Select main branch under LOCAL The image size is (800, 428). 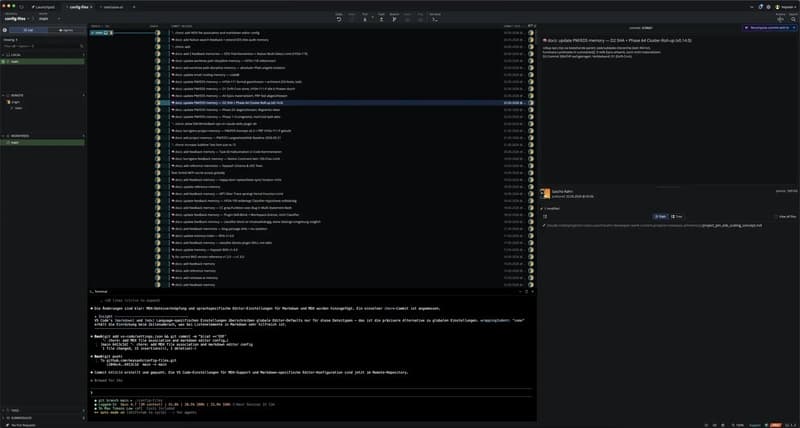43,61
